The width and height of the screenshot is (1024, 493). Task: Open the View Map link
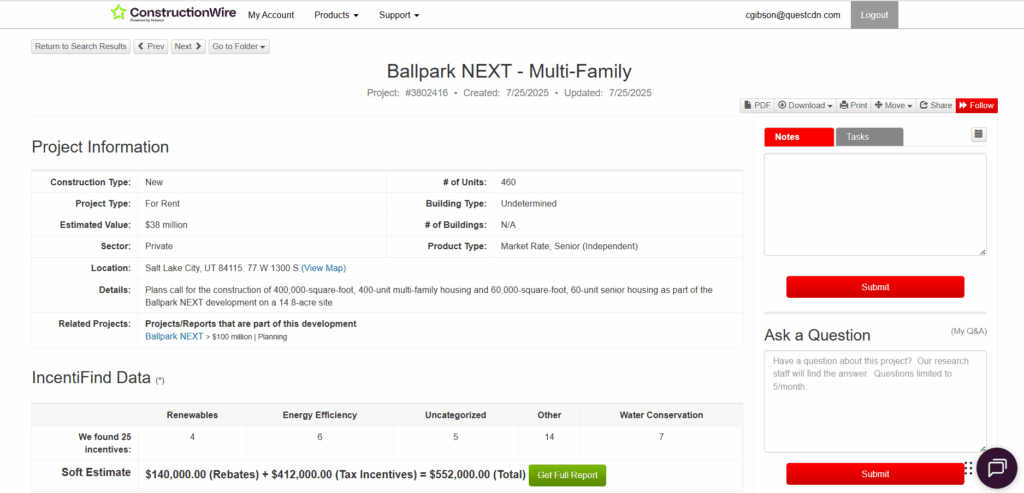[x=323, y=268]
